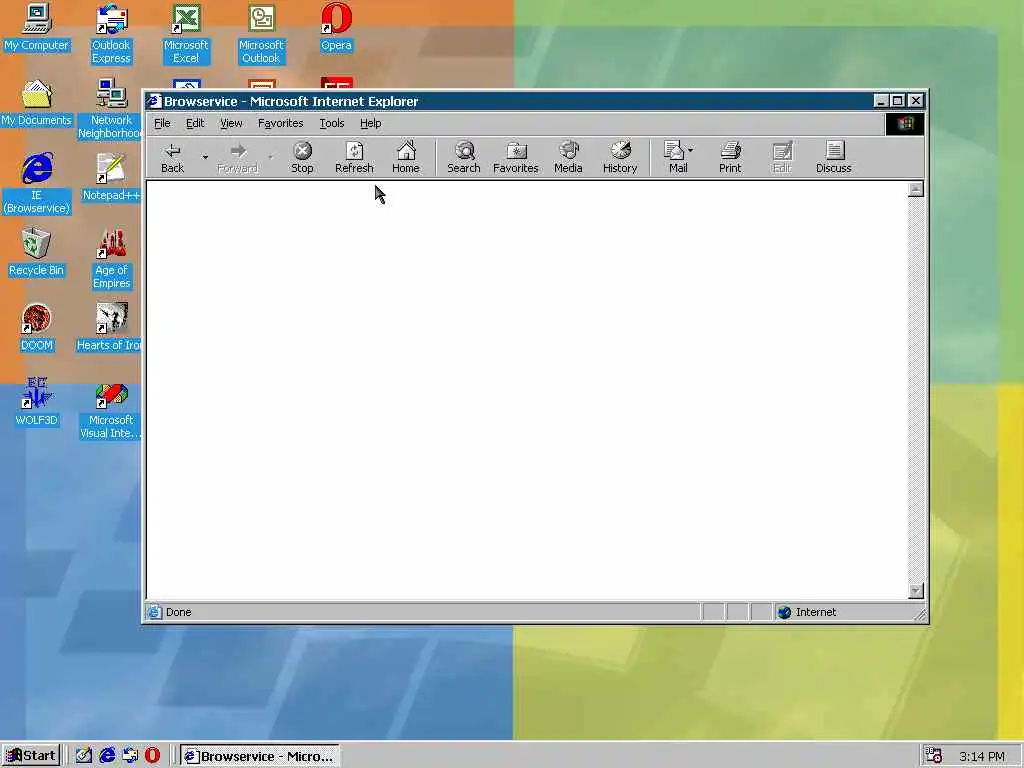The width and height of the screenshot is (1024, 768).
Task: Open the Start menu
Action: point(31,756)
